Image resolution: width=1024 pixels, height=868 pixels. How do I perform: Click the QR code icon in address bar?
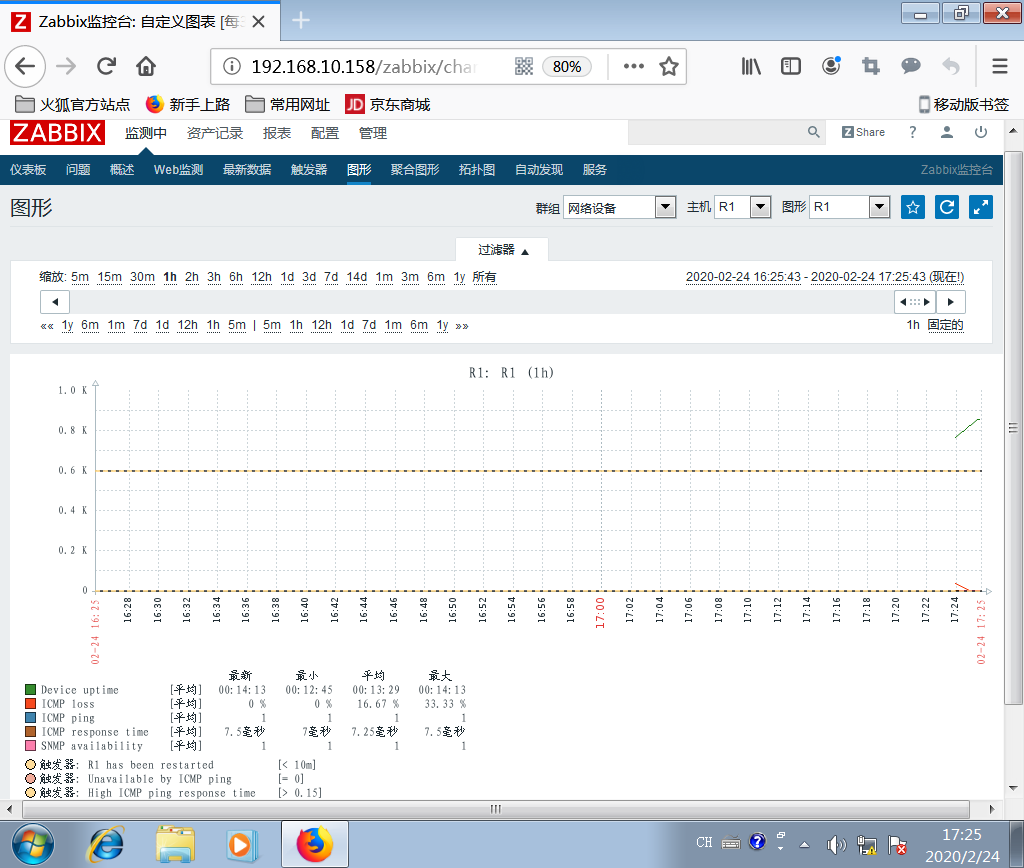coord(524,66)
